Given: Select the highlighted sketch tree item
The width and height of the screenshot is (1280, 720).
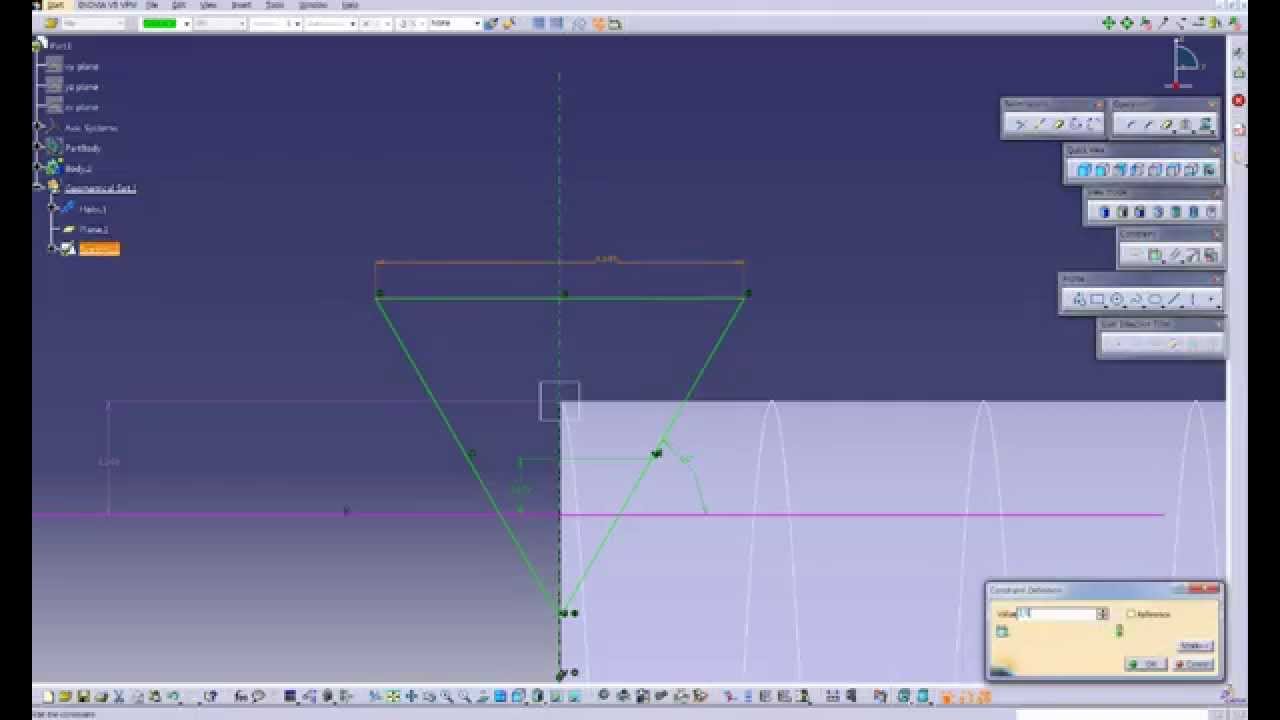Looking at the screenshot, I should tap(99, 248).
